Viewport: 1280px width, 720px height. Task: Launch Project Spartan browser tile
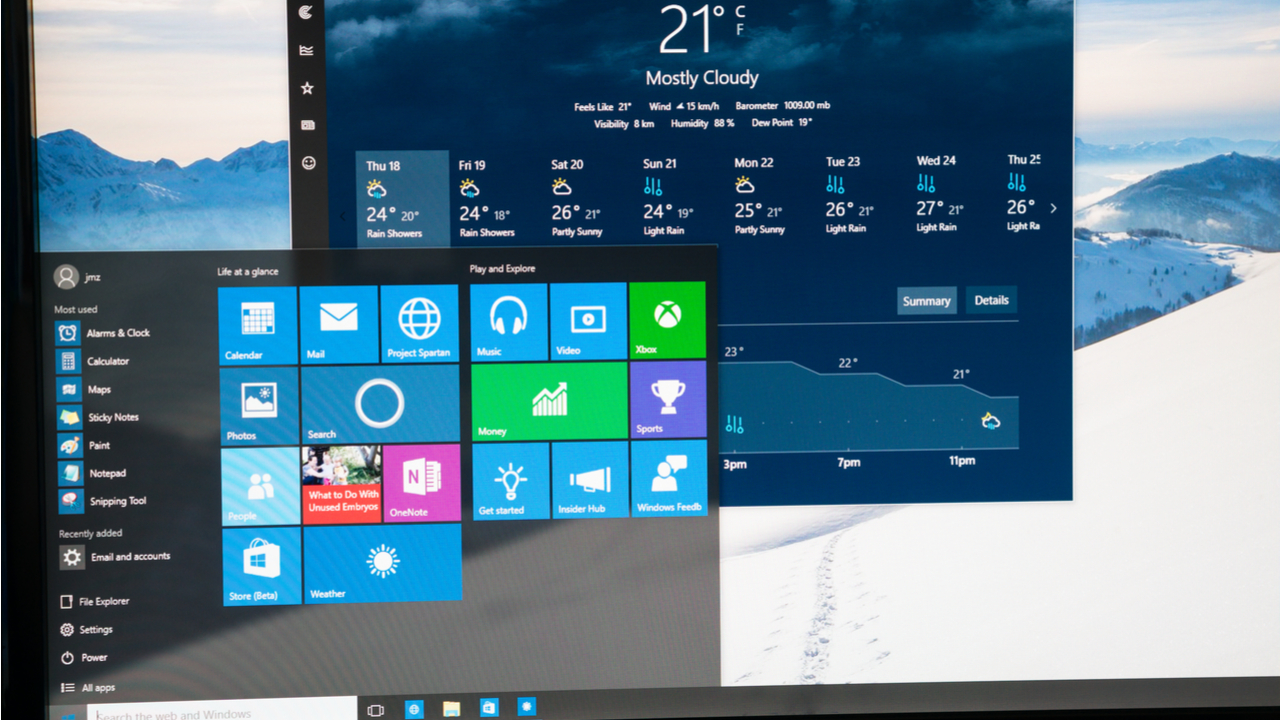pos(419,323)
